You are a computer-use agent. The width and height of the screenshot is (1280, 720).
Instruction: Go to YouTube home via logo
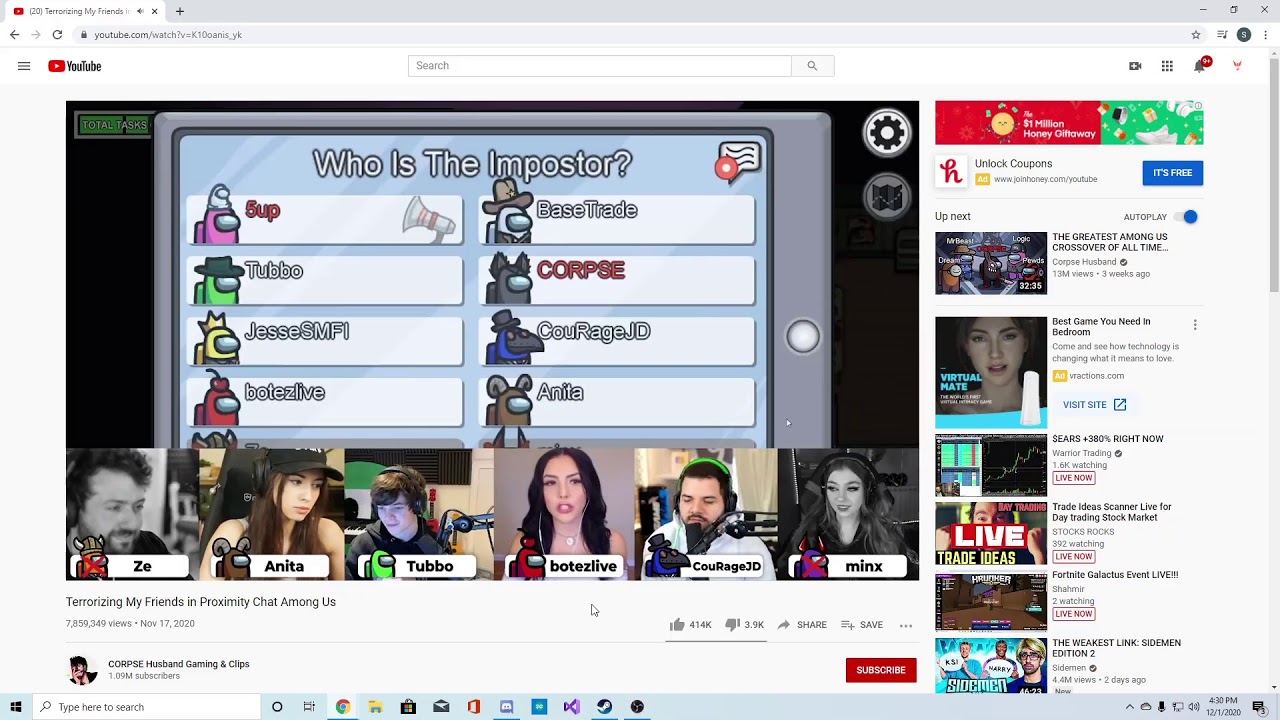tap(75, 66)
